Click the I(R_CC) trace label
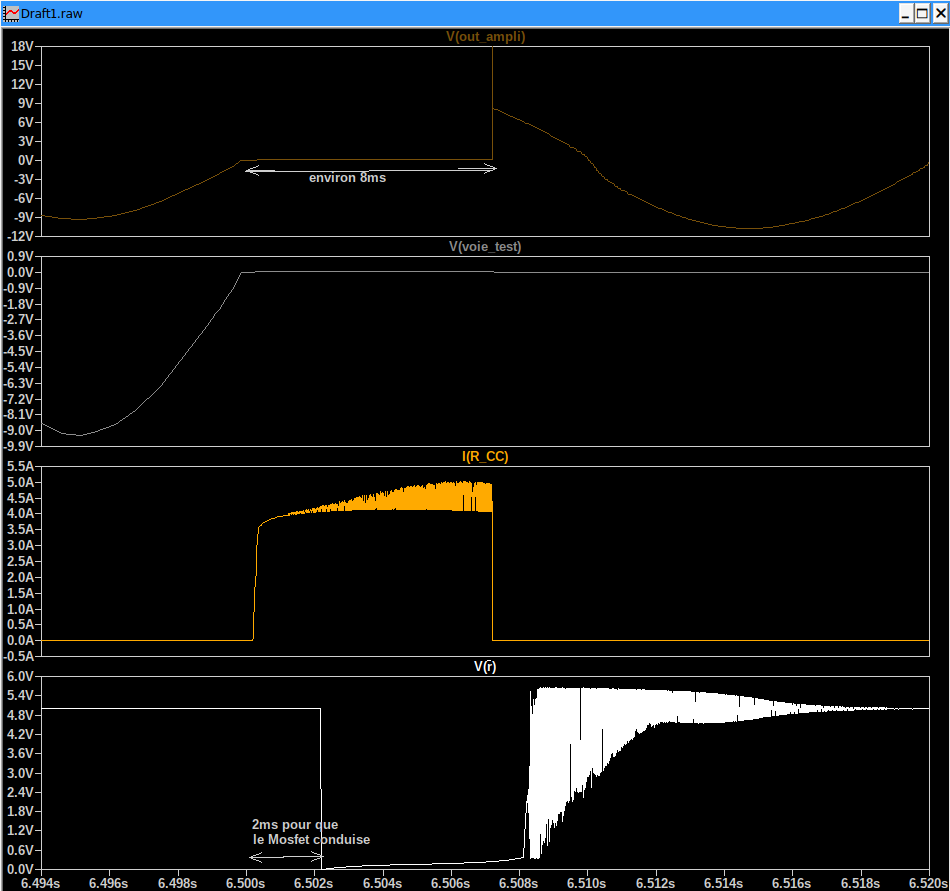This screenshot has width=950, height=891. pyautogui.click(x=485, y=456)
